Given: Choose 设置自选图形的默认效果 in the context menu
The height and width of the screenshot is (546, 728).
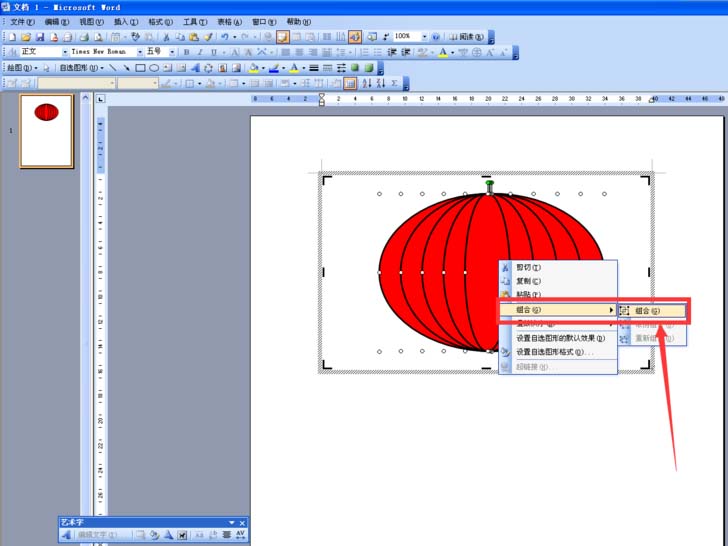Looking at the screenshot, I should tap(558, 338).
